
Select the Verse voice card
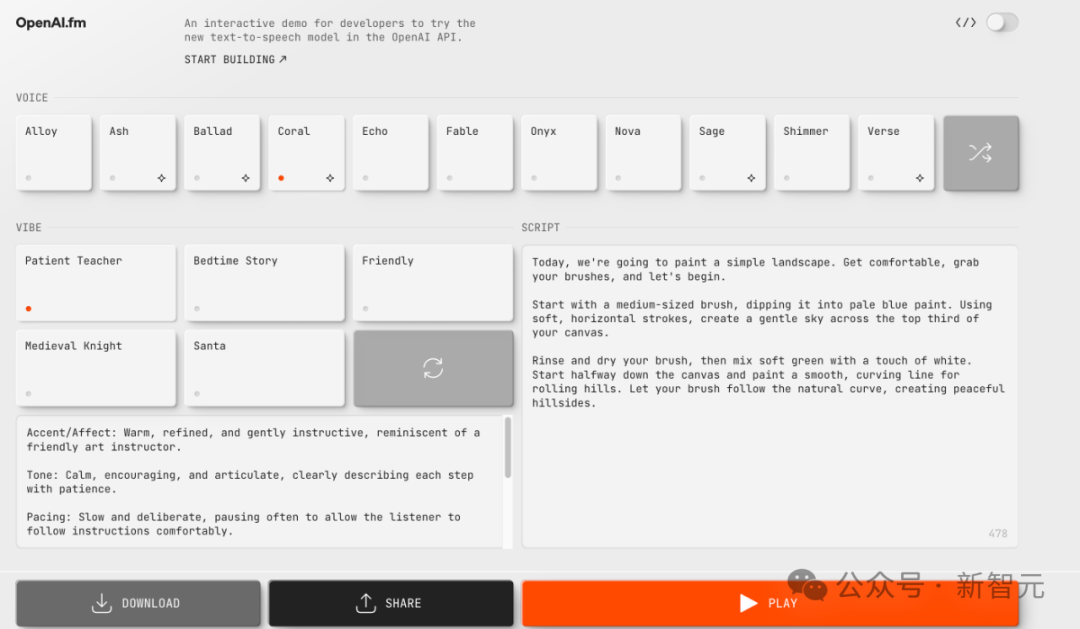[x=896, y=153]
